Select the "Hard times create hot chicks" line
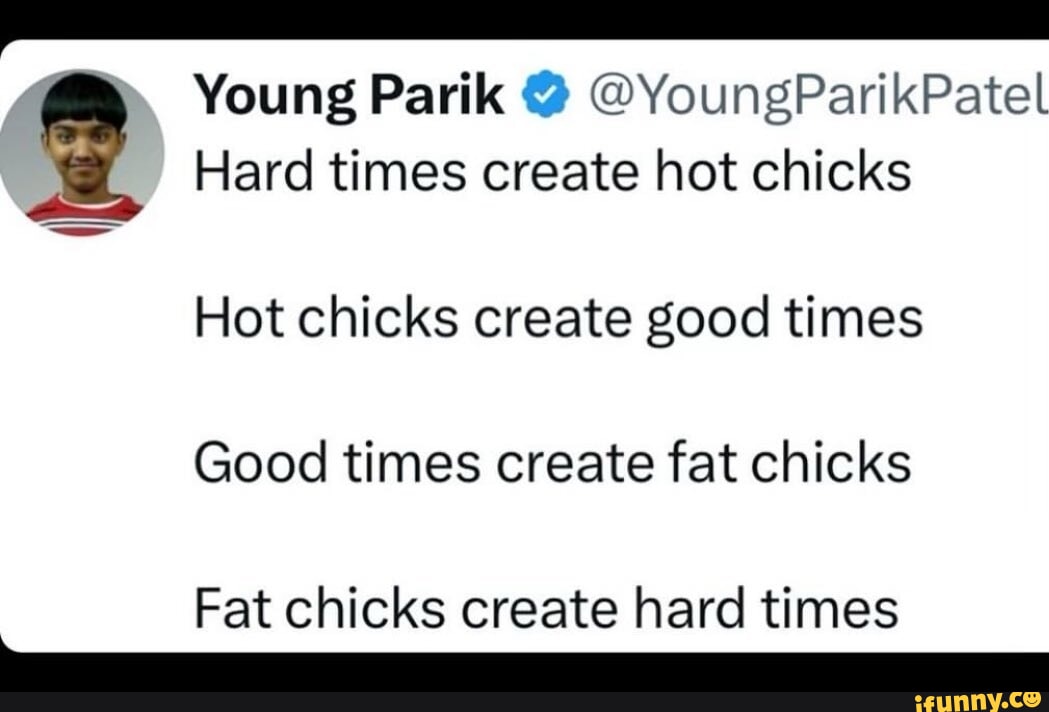1049x712 pixels. pos(552,172)
